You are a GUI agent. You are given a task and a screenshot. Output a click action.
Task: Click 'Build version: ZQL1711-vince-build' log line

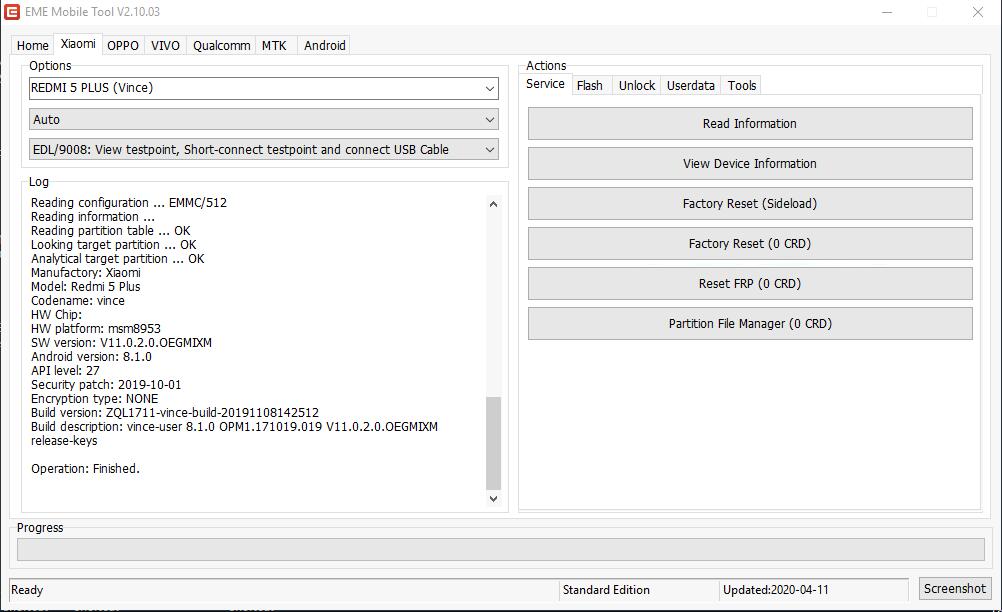click(x=175, y=413)
